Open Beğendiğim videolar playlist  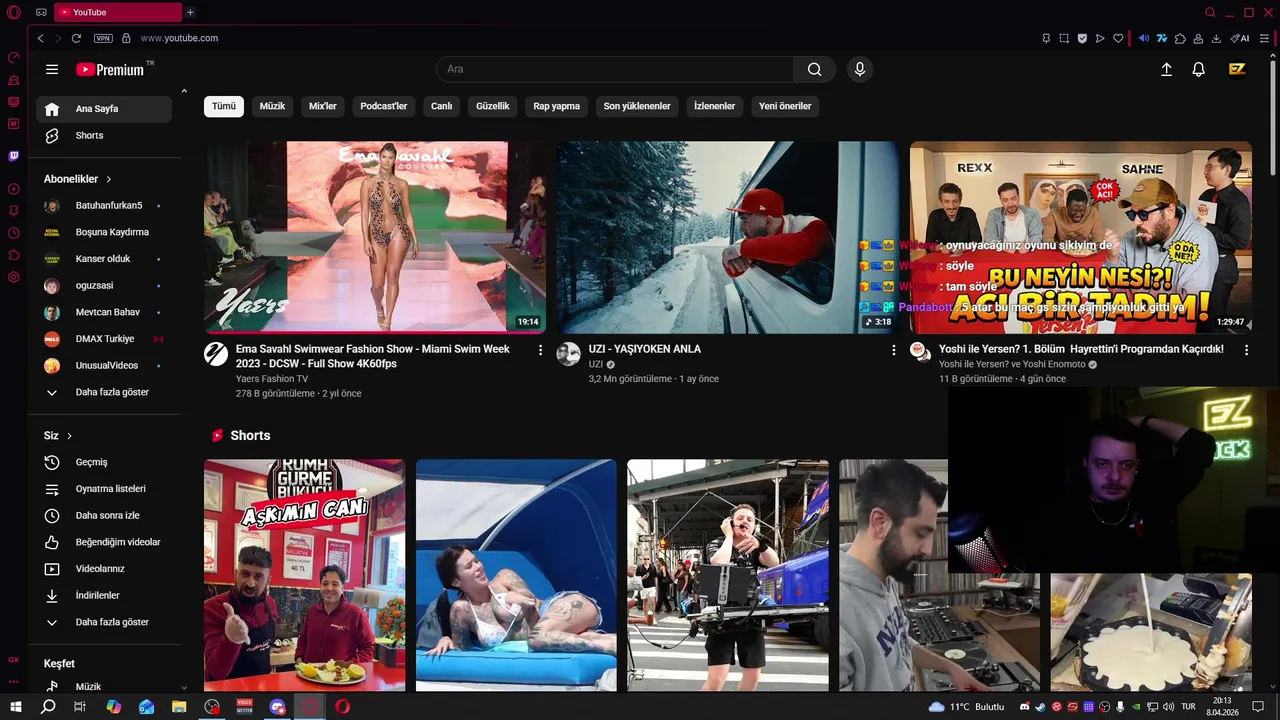pos(104,542)
